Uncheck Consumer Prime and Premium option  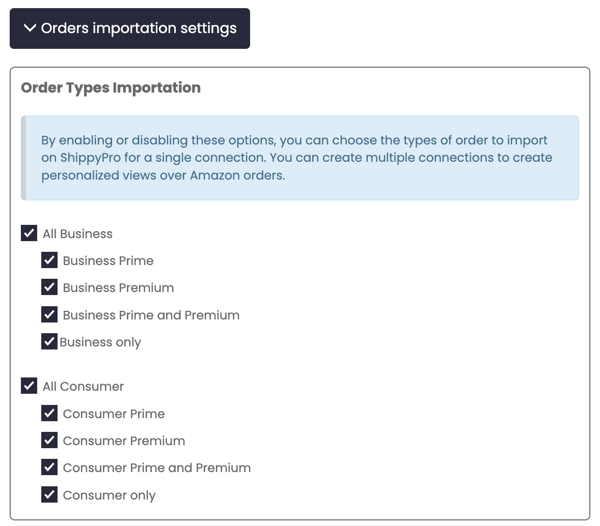coord(49,467)
